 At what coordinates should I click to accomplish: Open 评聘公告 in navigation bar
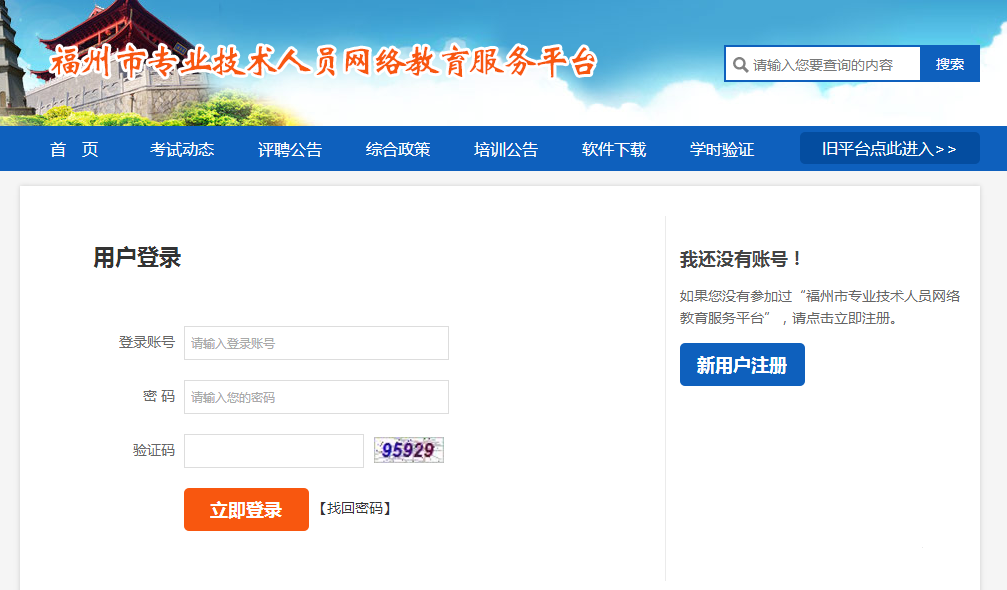click(x=290, y=150)
